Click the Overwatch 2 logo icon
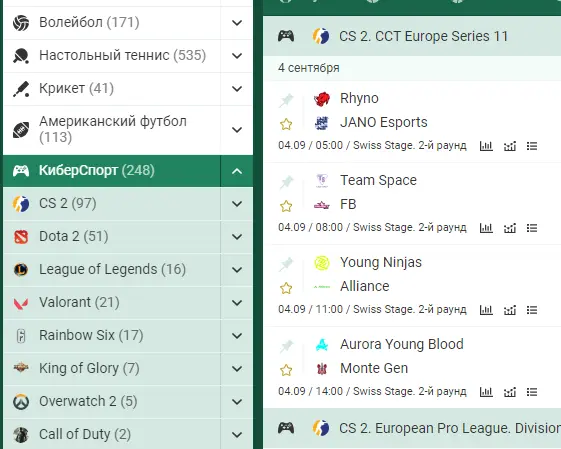The height and width of the screenshot is (449, 561). click(x=21, y=401)
